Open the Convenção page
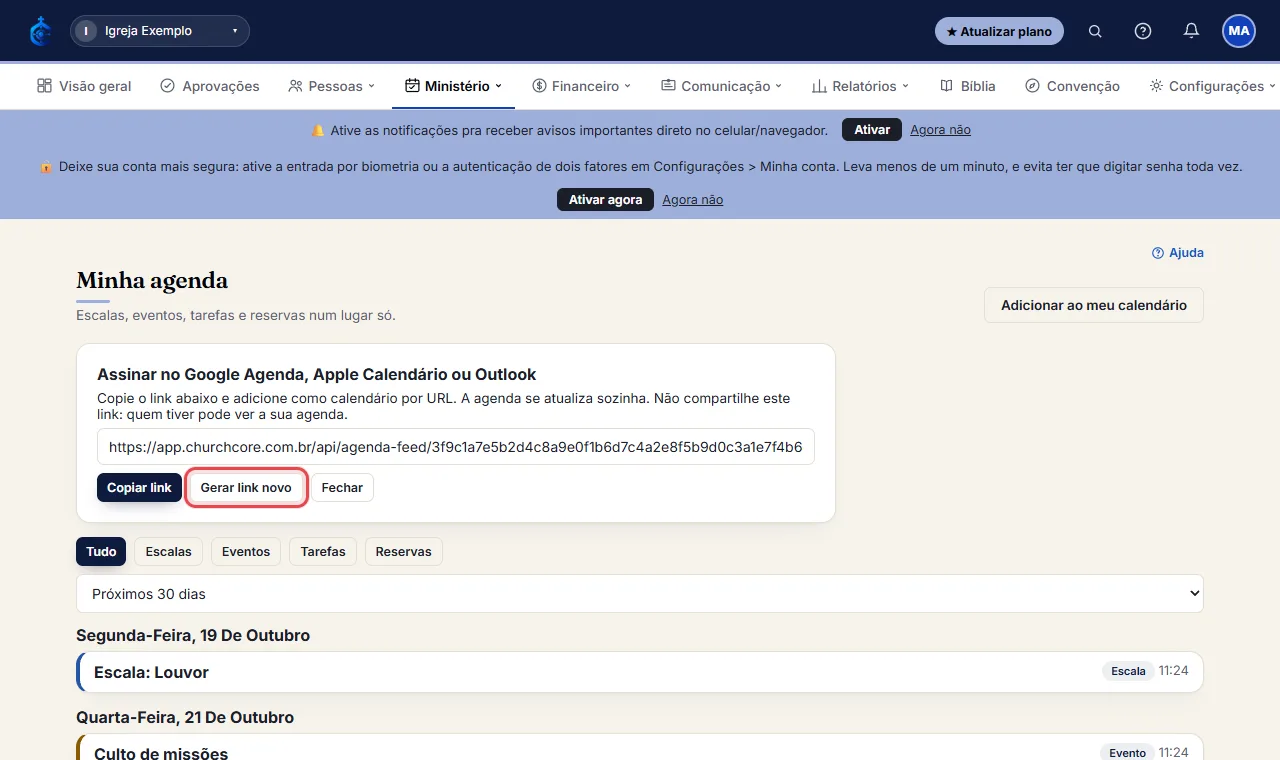 (1073, 86)
